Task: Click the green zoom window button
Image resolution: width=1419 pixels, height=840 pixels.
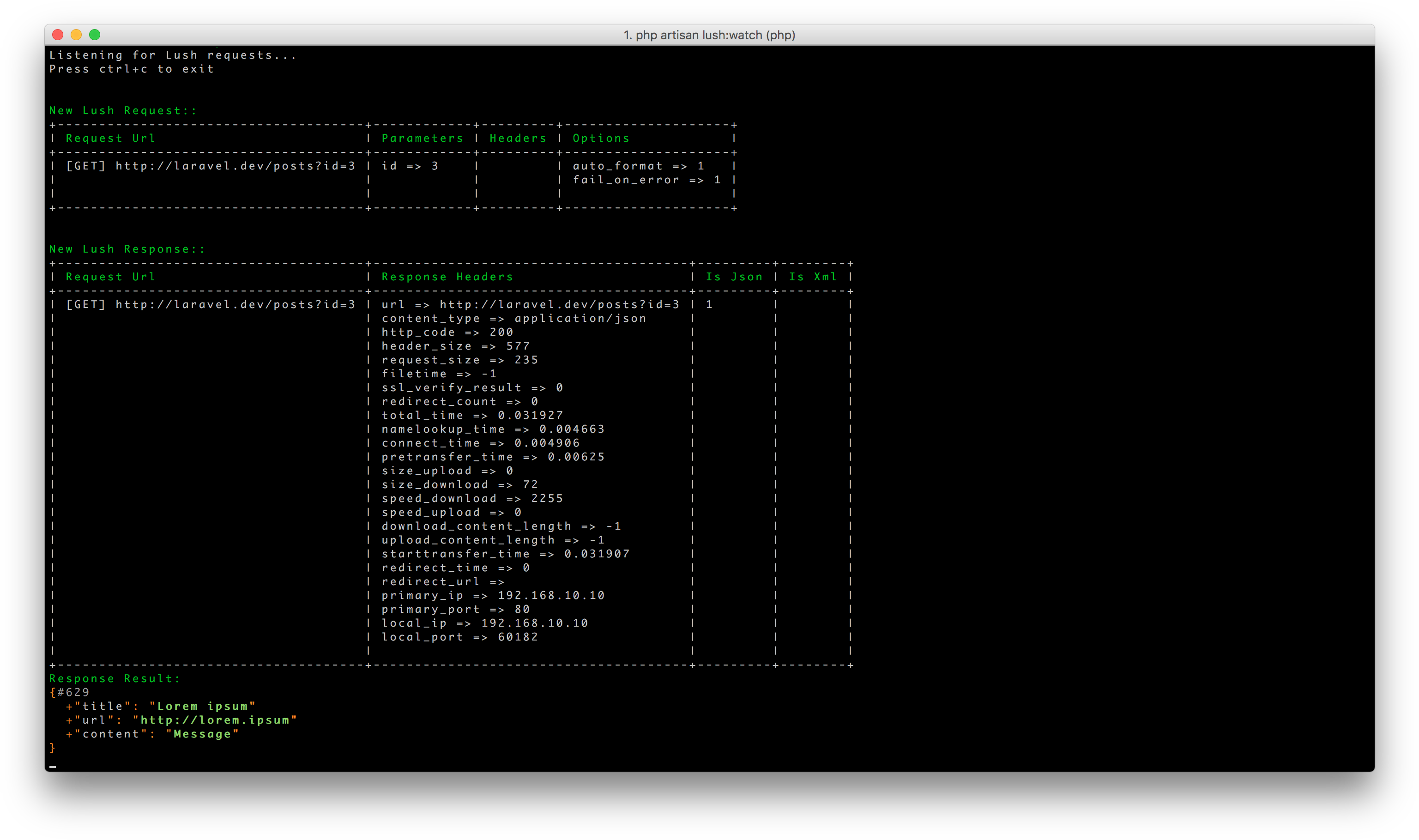Action: 95,35
